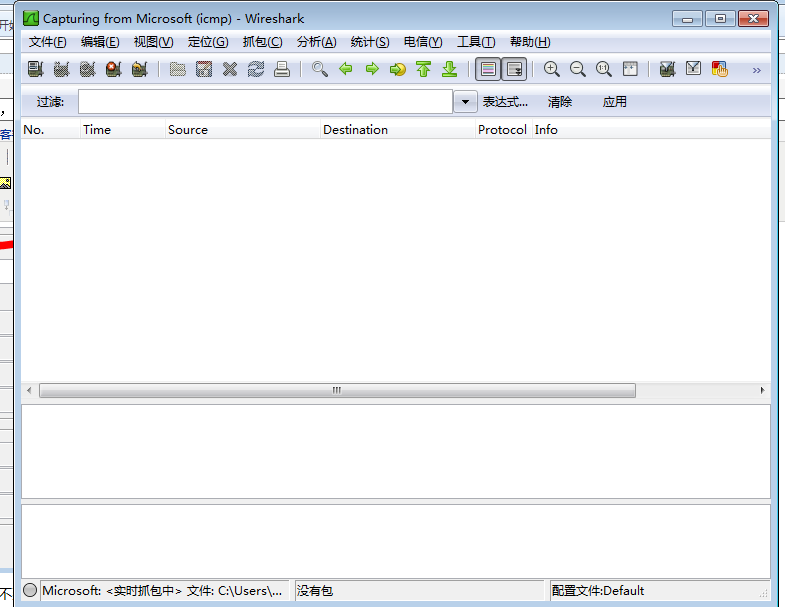This screenshot has height=607, width=785.
Task: Click the horizontal scrollbar of packet list
Action: pyautogui.click(x=337, y=391)
